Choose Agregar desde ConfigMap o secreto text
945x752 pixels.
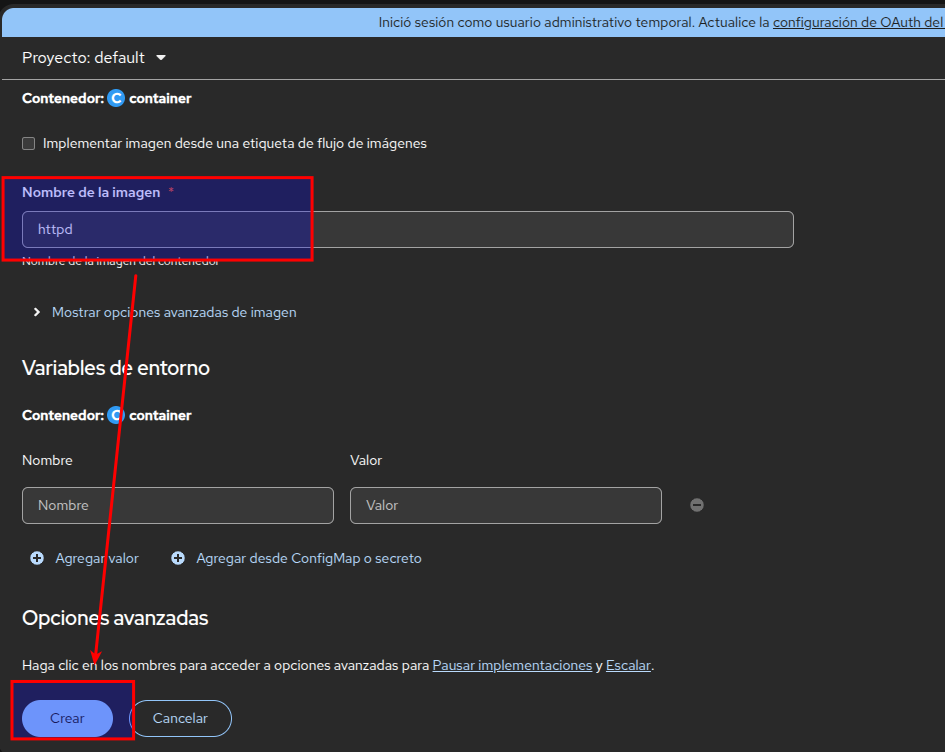coord(308,559)
